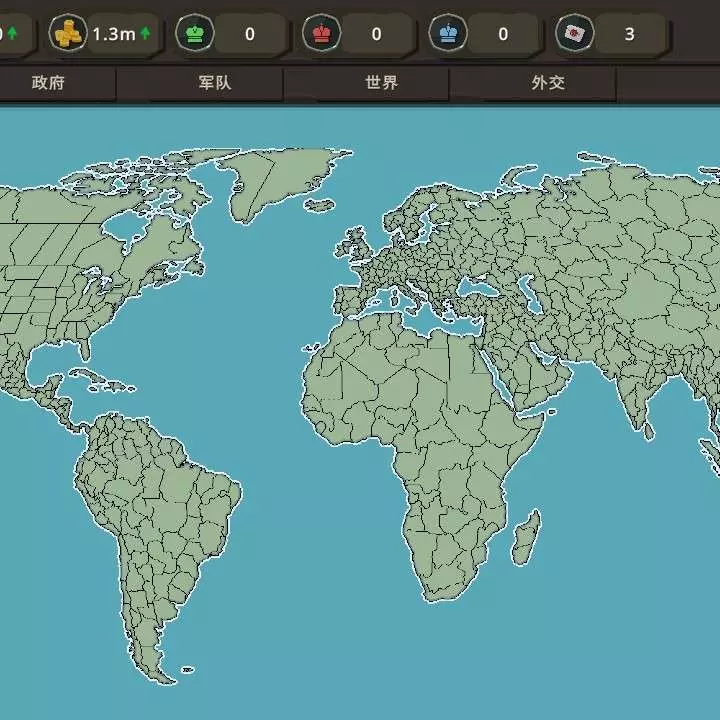Click the gold coins treasury icon
Image resolution: width=720 pixels, height=720 pixels.
(x=68, y=33)
